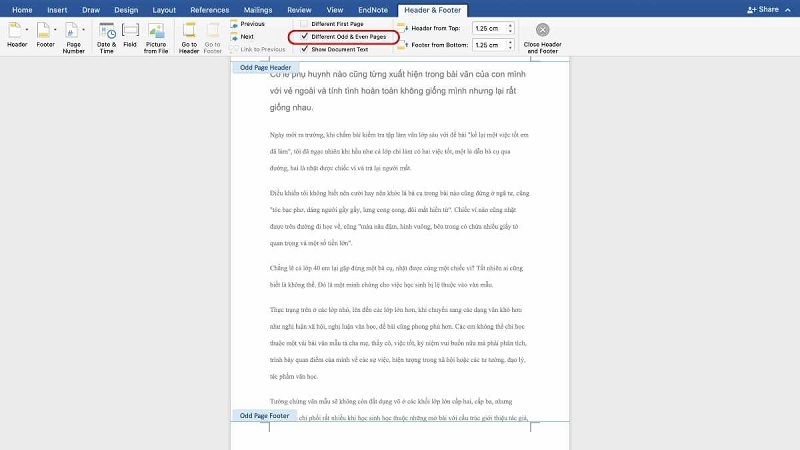Open the View tab

335,10
